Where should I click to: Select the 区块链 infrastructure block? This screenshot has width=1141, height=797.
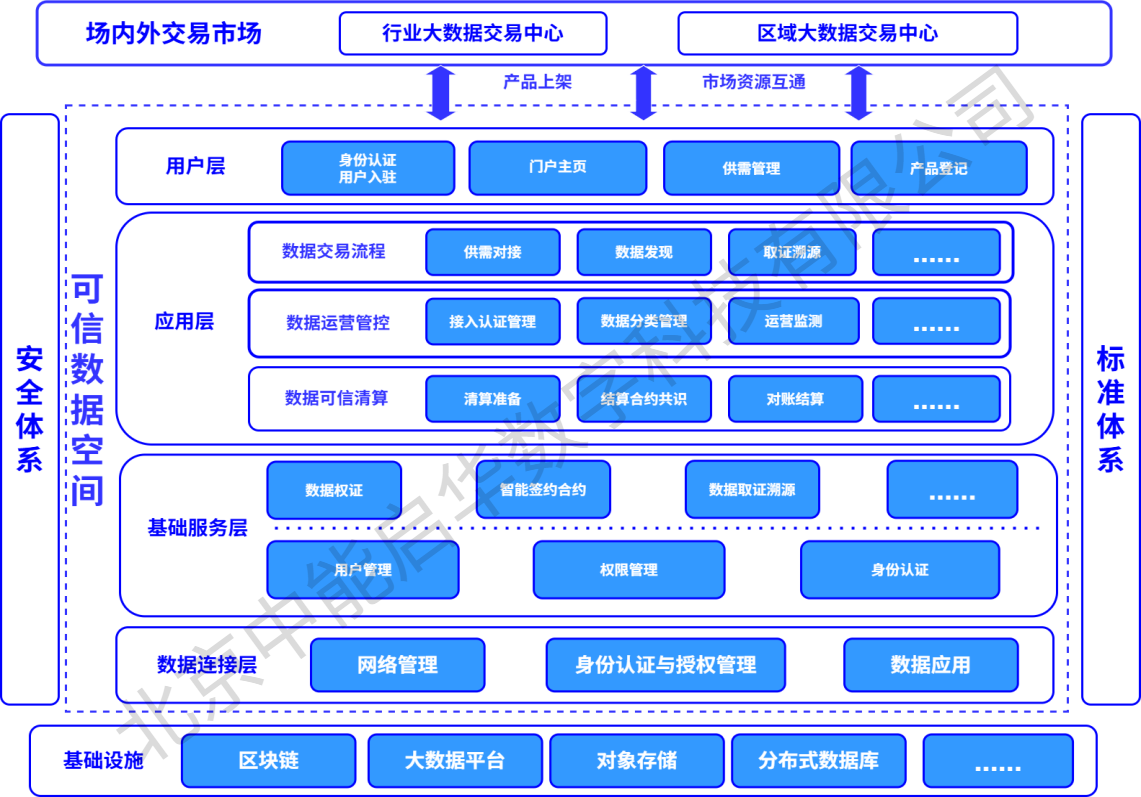(267, 761)
